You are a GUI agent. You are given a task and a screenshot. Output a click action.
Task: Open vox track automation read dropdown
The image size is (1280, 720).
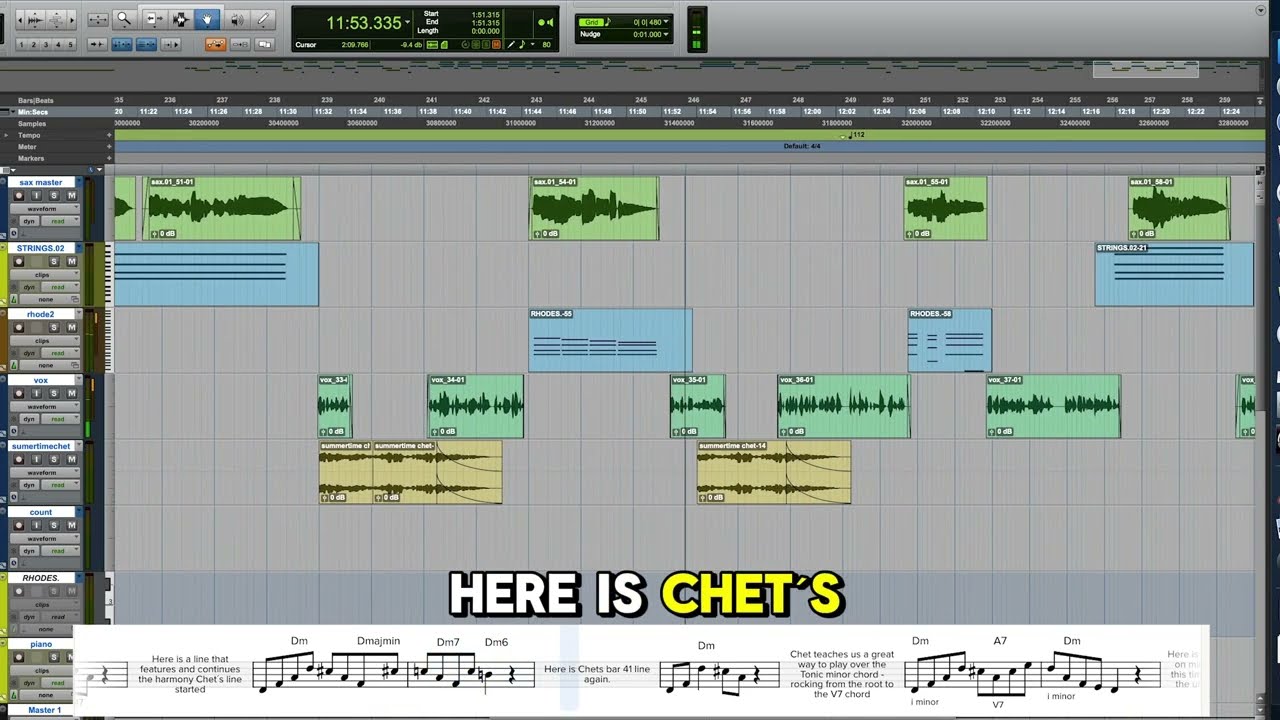(x=61, y=419)
